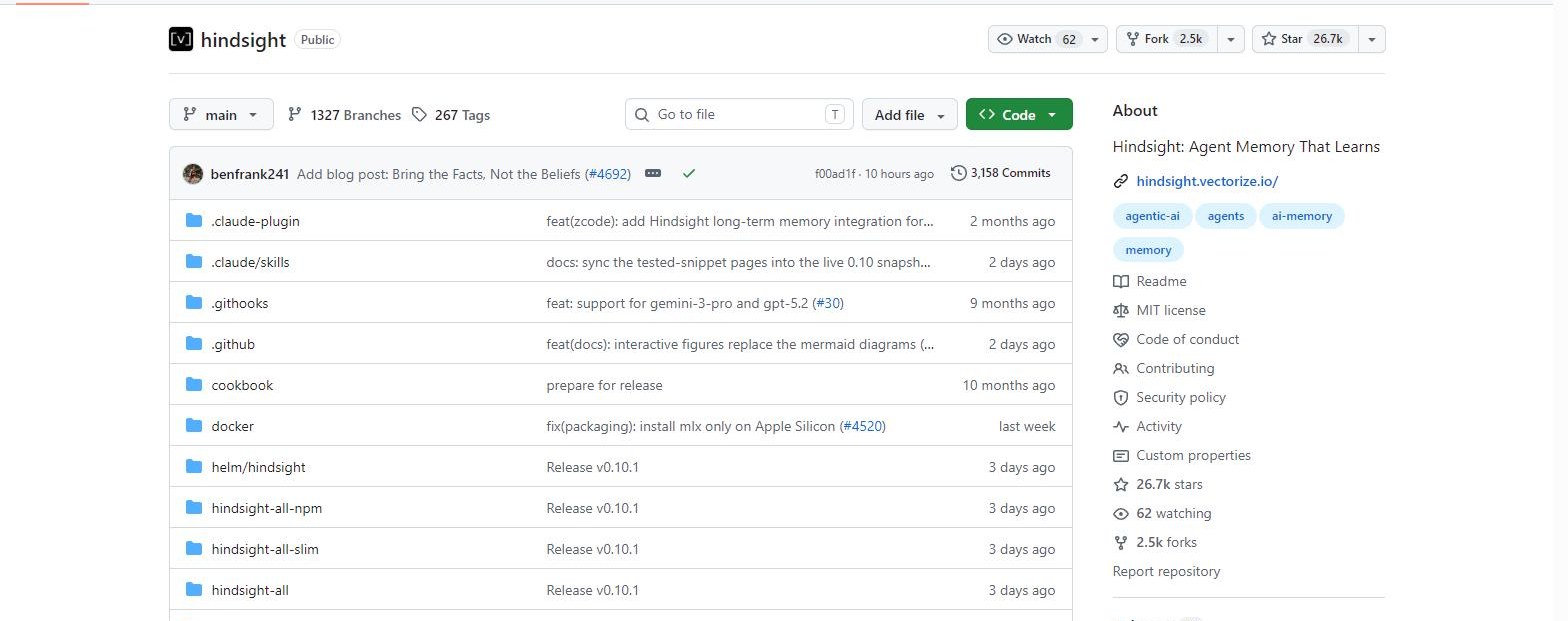Screen dimensions: 1568x621
Task: Click the Activity pulse icon
Action: 1121,427
